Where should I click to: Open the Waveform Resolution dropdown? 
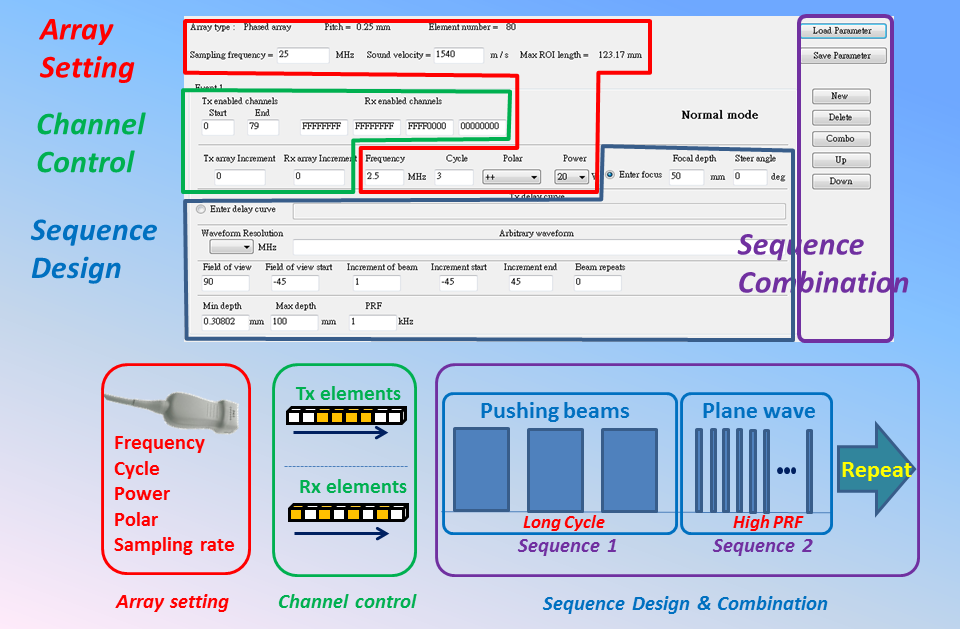[230, 246]
